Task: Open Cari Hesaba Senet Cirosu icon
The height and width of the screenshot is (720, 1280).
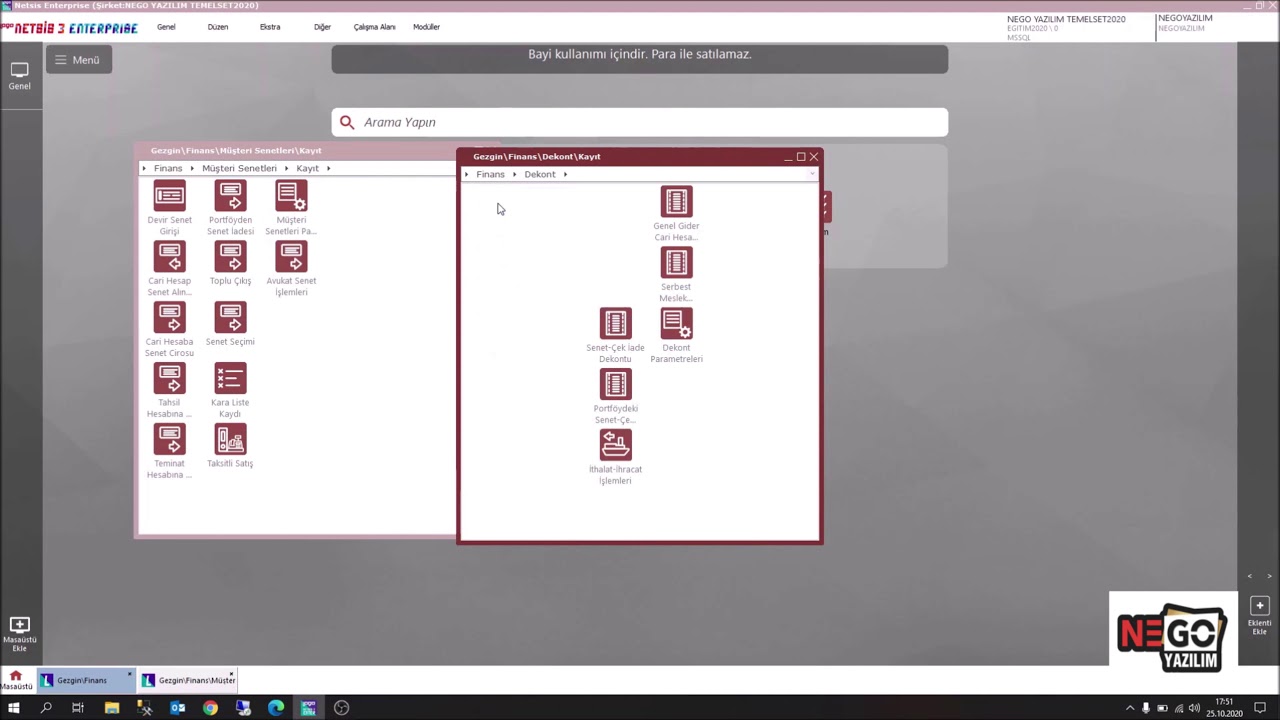Action: tap(169, 318)
